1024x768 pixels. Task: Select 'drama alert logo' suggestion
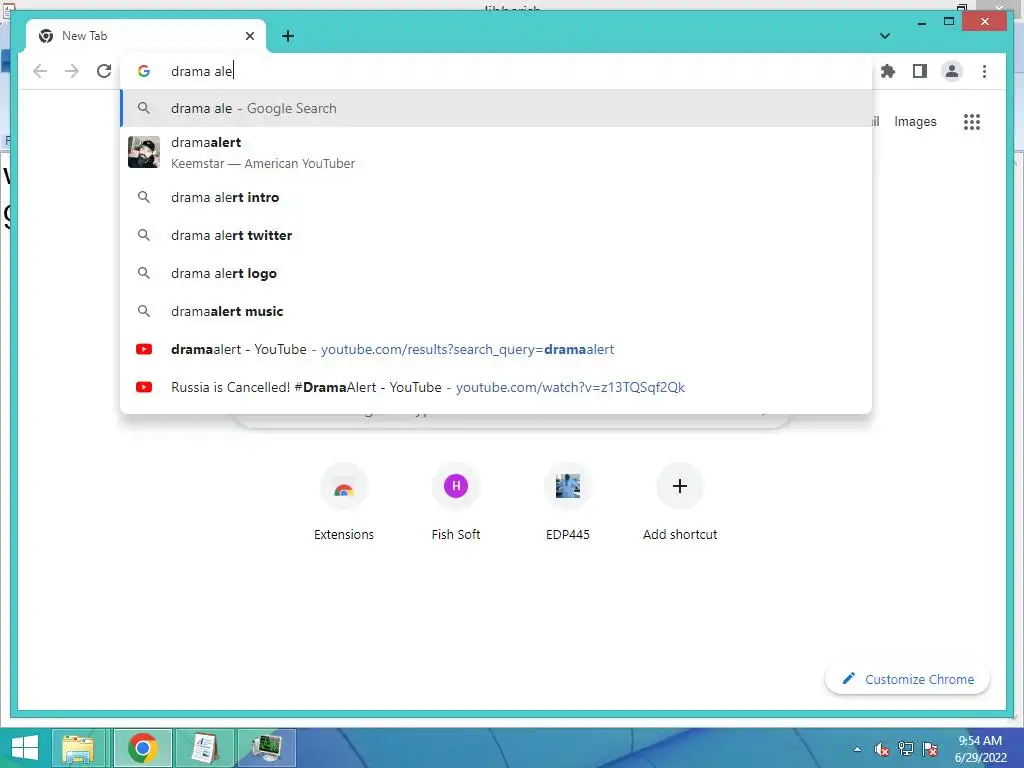(496, 273)
